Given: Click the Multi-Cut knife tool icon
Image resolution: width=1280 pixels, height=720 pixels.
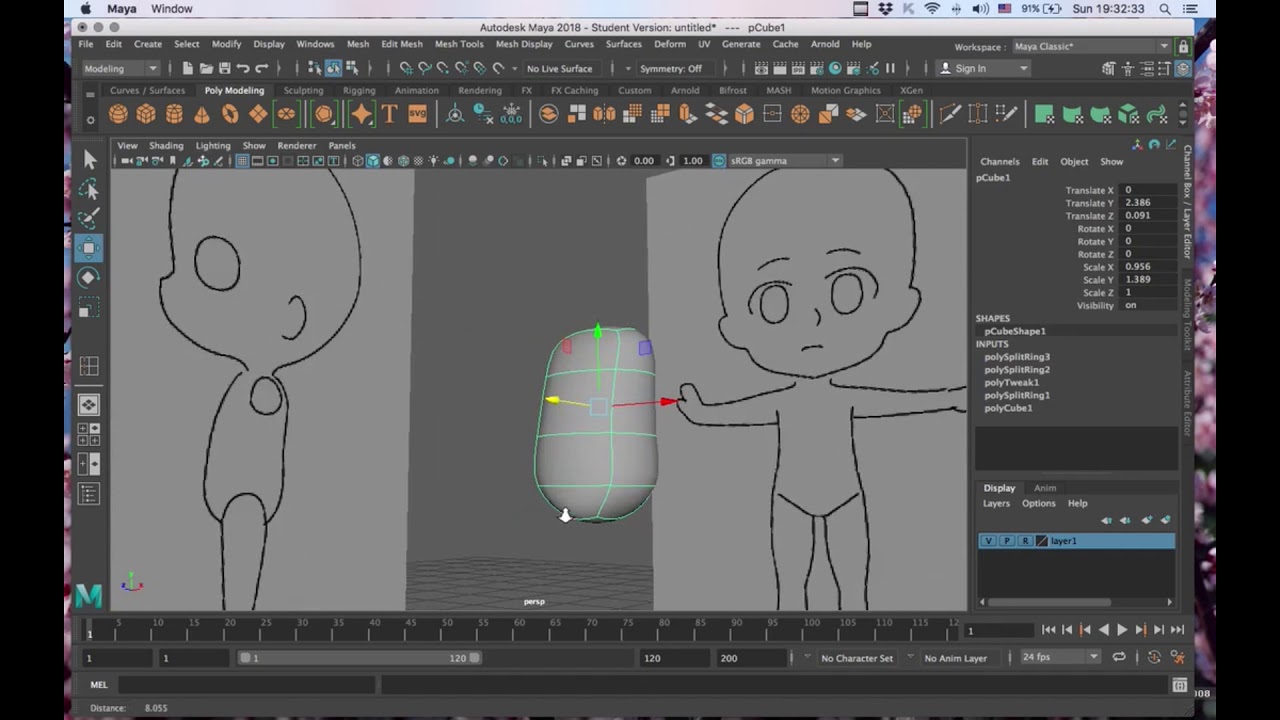Looking at the screenshot, I should [x=950, y=114].
